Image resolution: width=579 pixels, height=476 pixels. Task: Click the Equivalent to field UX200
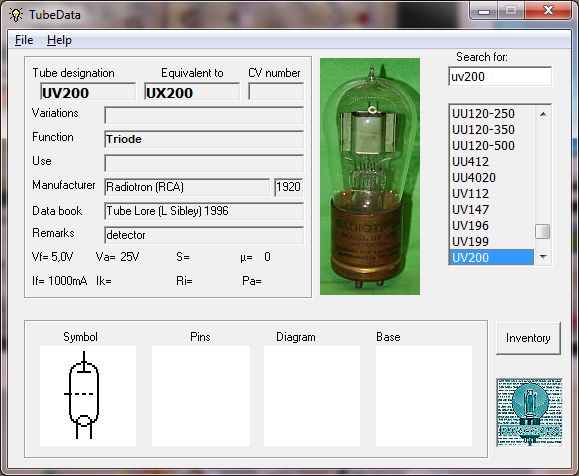192,92
